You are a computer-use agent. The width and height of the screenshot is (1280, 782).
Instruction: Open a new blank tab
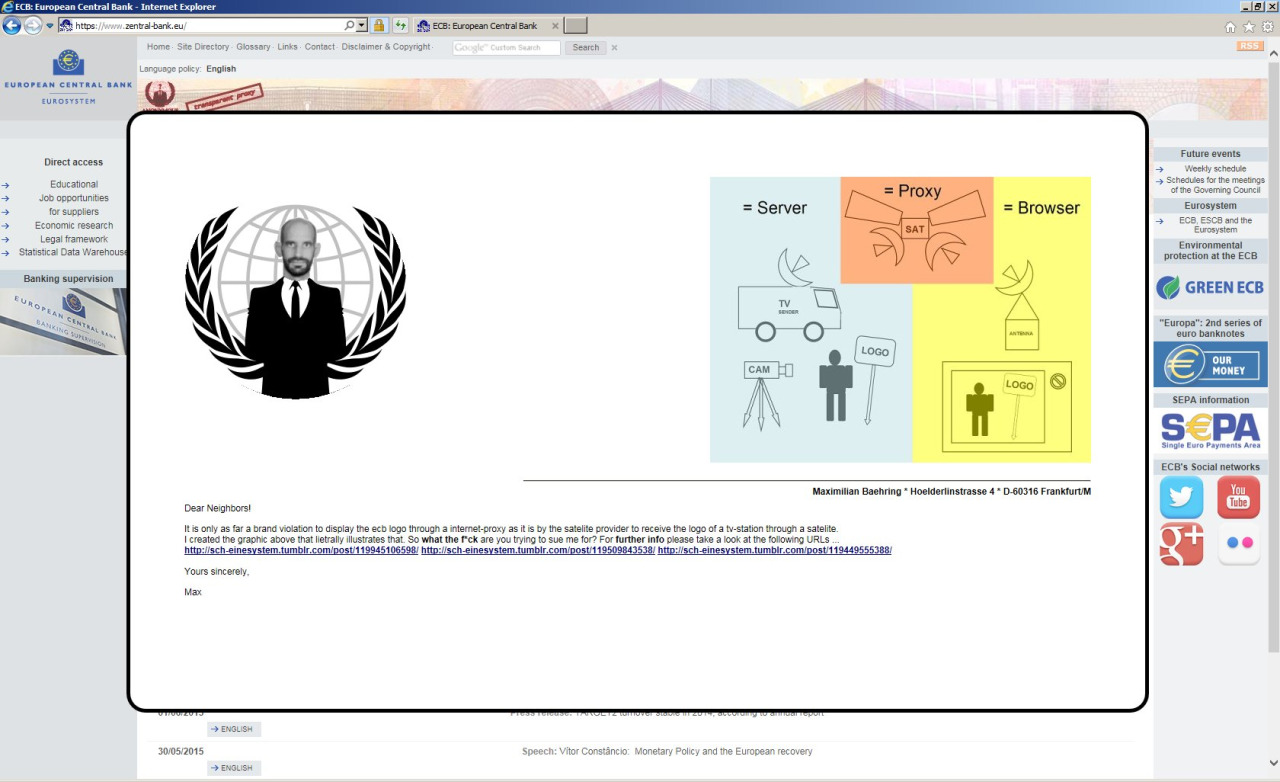tap(575, 25)
